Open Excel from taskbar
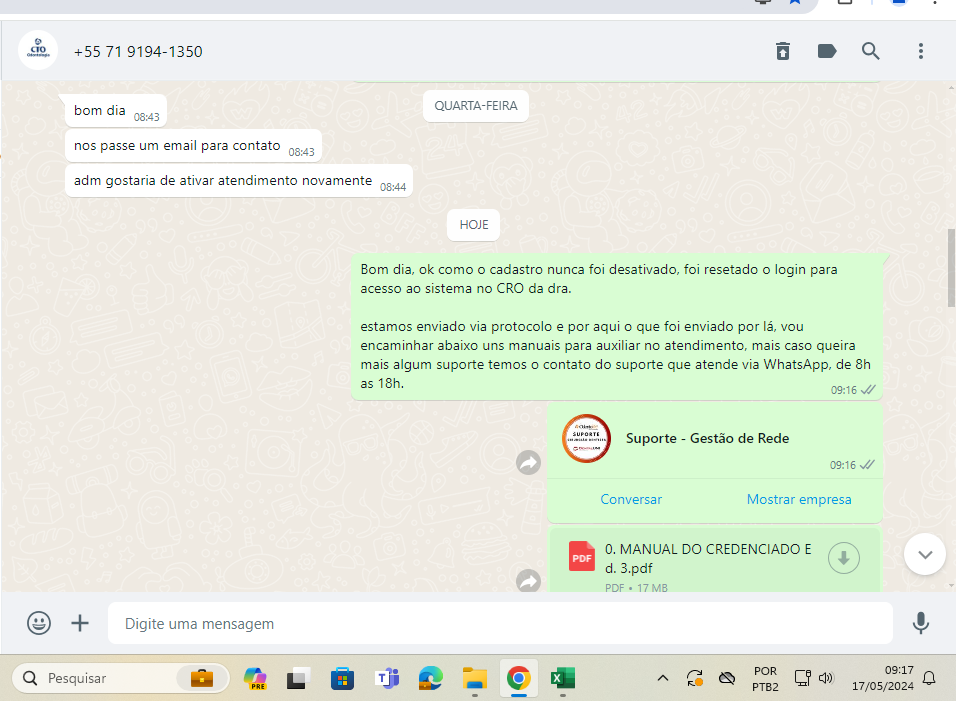 (x=563, y=678)
